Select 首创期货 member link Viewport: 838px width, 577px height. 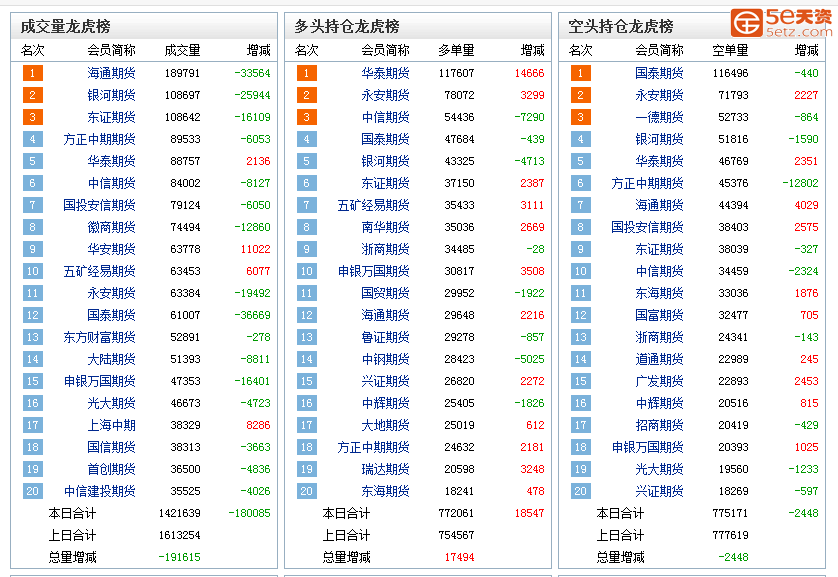[x=111, y=469]
